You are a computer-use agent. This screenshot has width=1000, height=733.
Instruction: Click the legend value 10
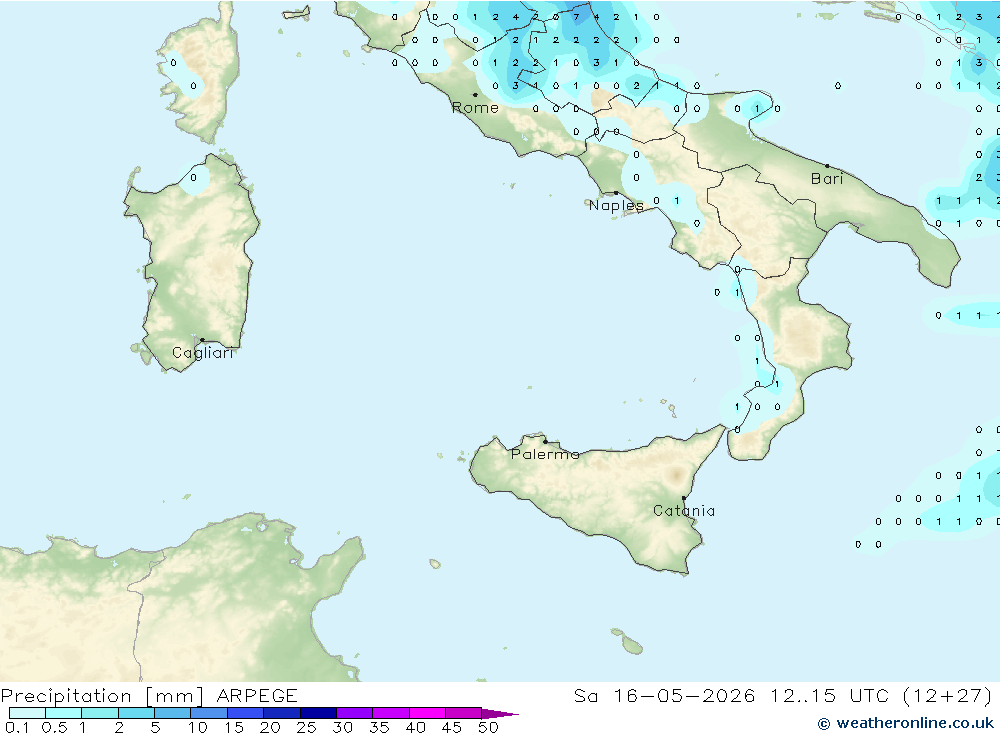(198, 727)
